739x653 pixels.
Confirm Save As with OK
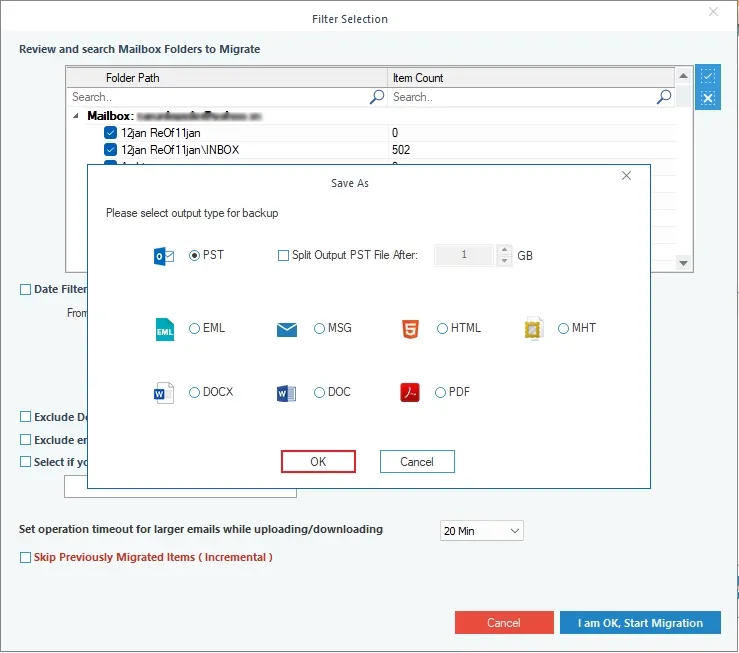[318, 462]
